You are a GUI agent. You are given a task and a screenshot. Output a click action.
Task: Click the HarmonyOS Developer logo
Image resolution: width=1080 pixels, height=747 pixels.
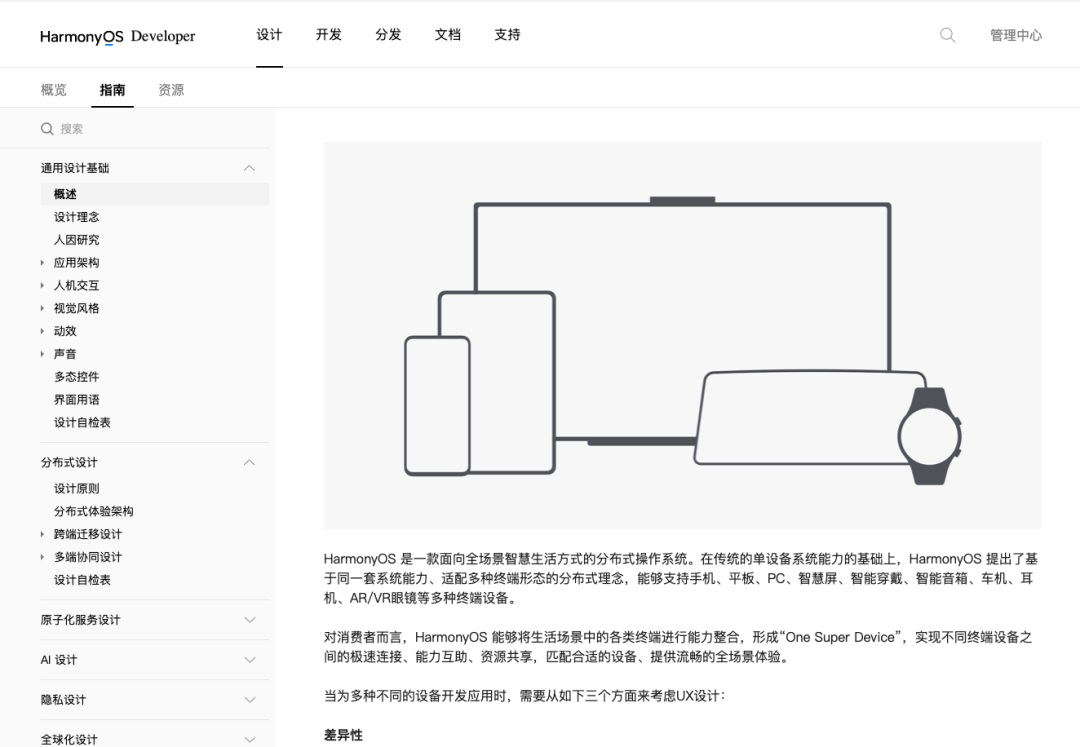pos(118,37)
